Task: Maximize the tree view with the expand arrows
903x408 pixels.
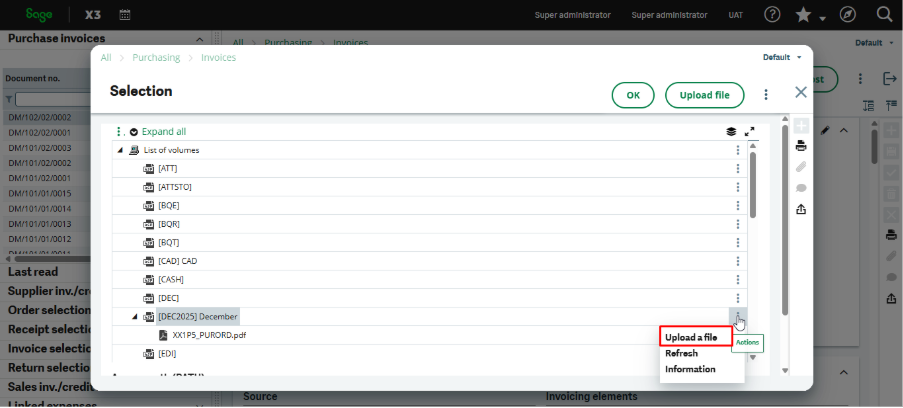Action: [750, 131]
